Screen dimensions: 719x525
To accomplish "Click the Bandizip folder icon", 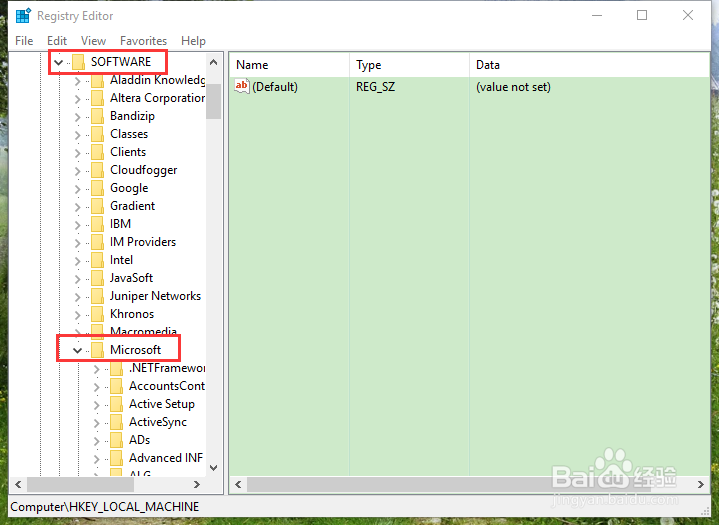I will [x=97, y=116].
